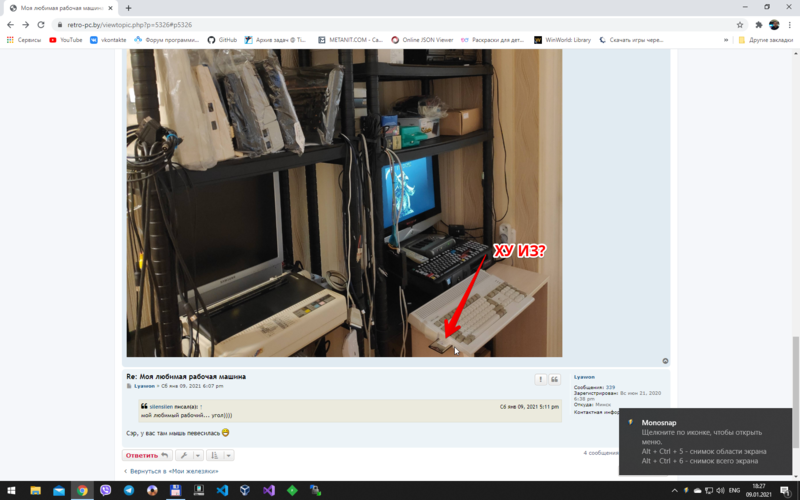Image resolution: width=800 pixels, height=500 pixels.
Task: Open the YouTube bookmark
Action: (65, 40)
